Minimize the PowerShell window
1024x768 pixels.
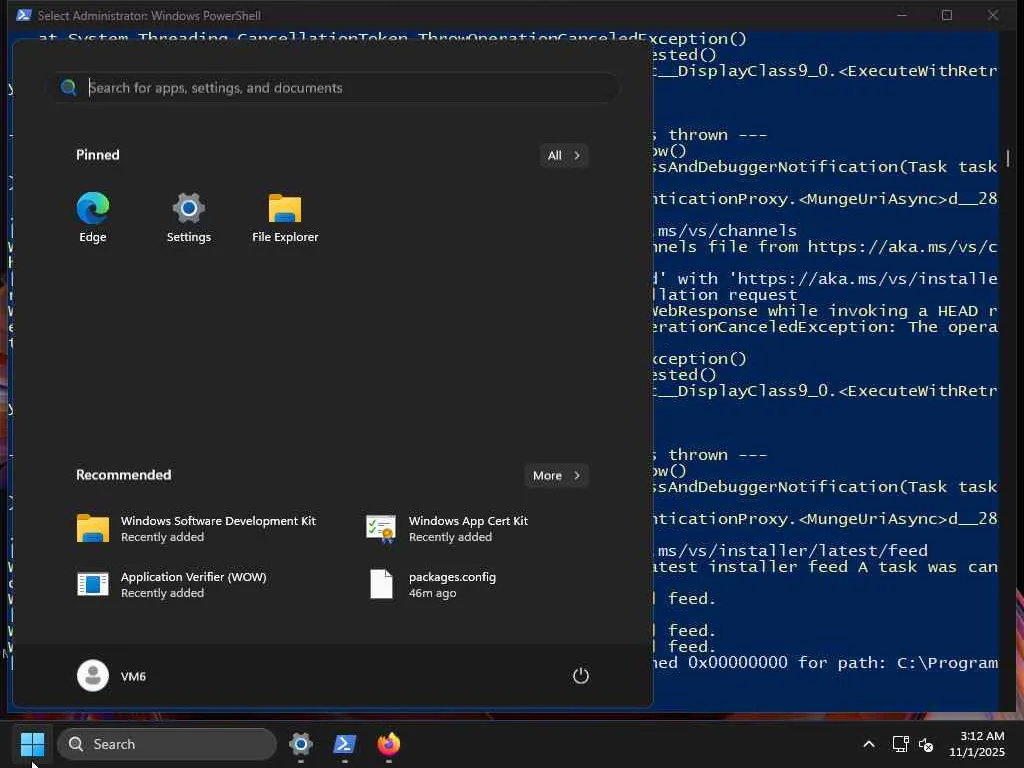[902, 15]
